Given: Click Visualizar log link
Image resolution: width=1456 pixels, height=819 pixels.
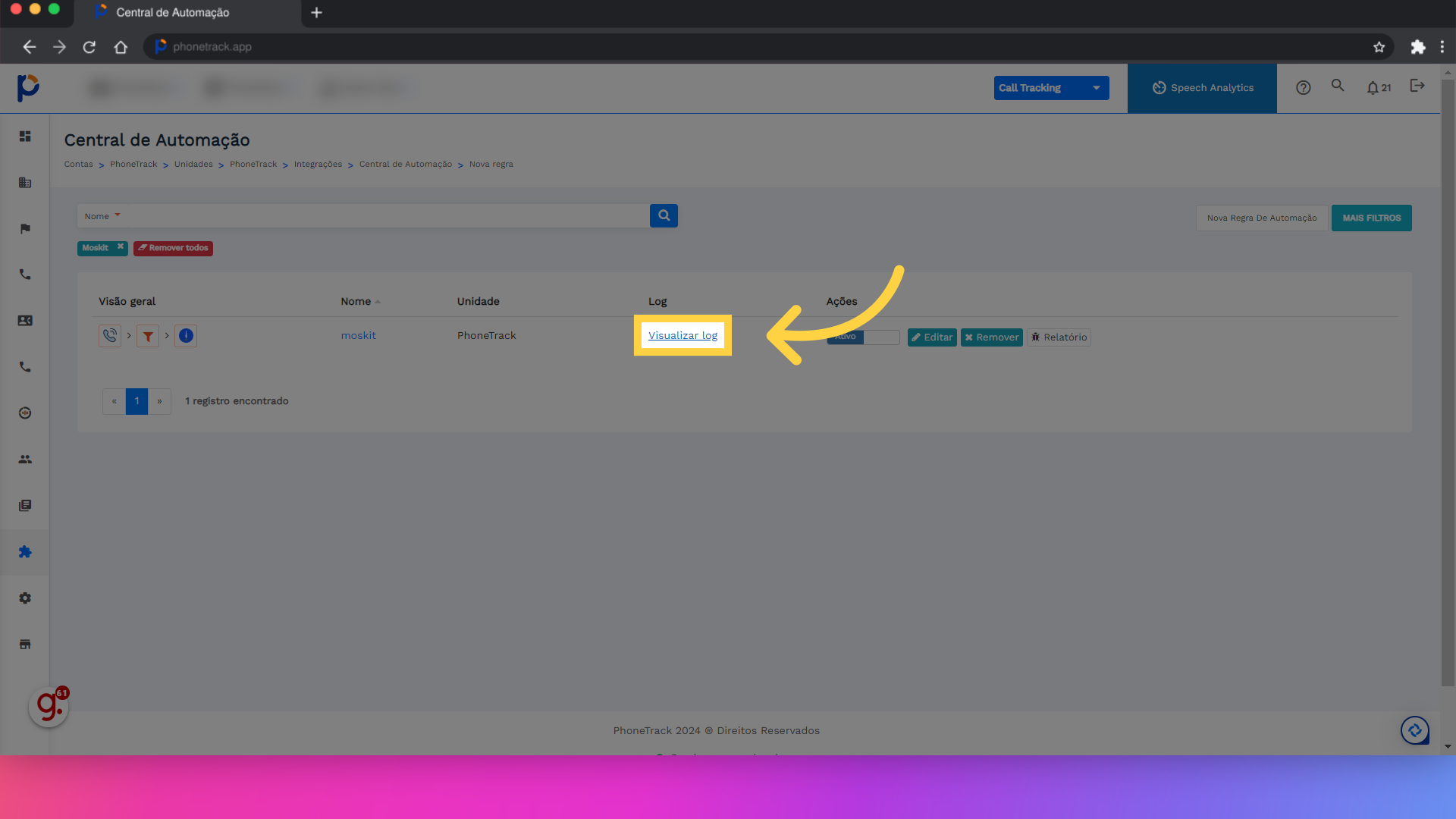Looking at the screenshot, I should coord(682,335).
